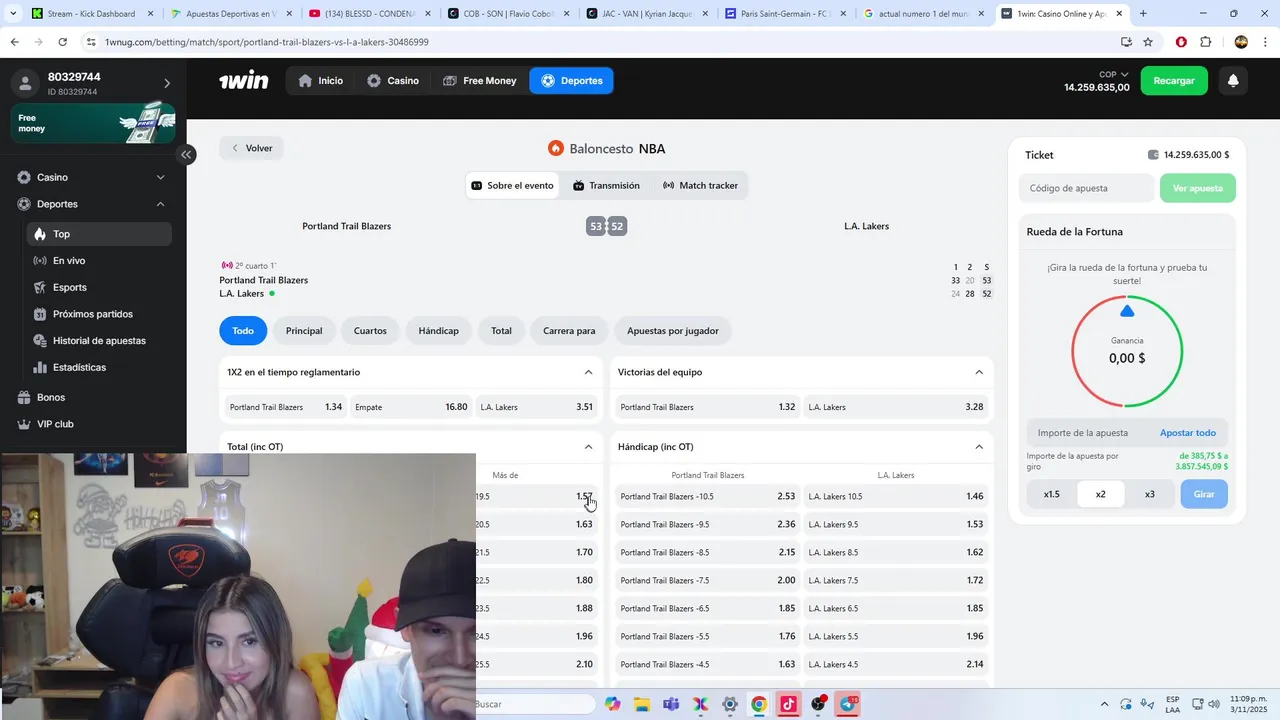
Task: Click the Importe de la apuesta field
Action: click(1090, 433)
